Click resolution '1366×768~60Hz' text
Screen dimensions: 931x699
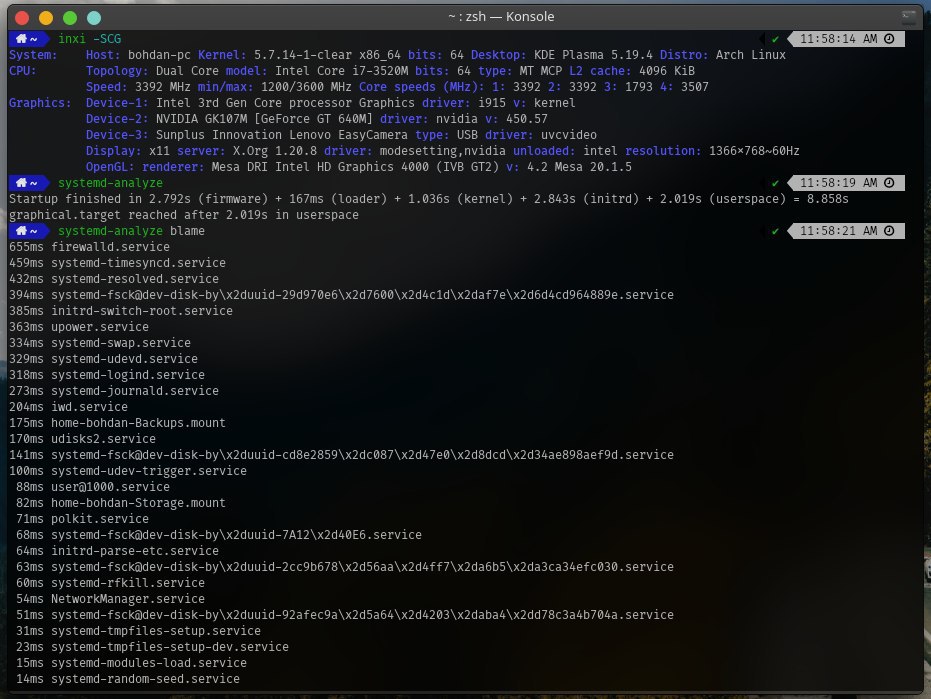pyautogui.click(x=754, y=151)
